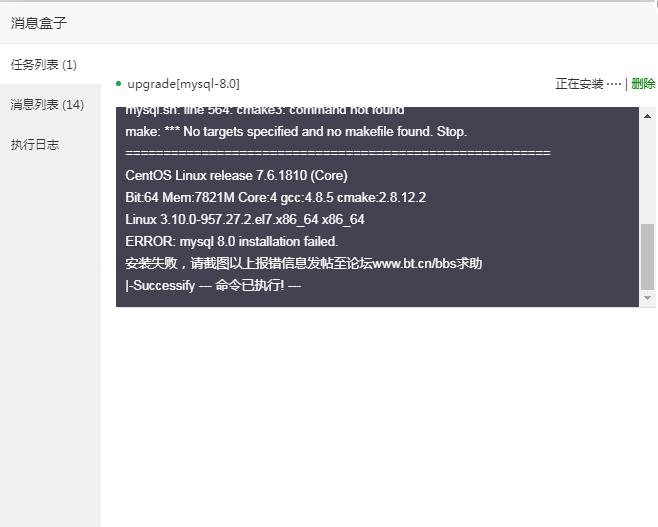Click the log scrollbar thumb
The image size is (658, 527).
tap(648, 255)
